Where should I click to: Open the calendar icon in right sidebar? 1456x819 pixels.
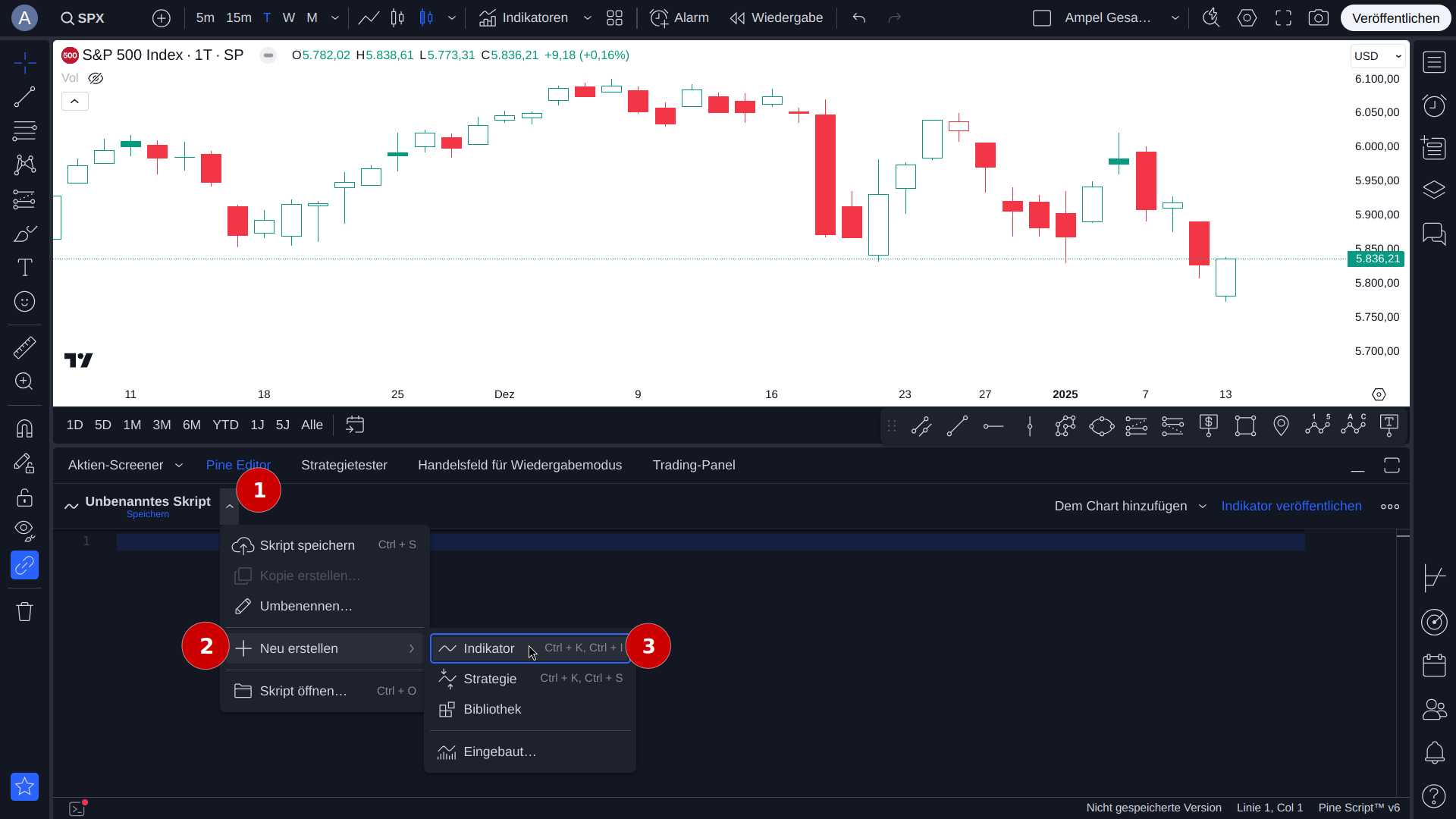click(x=1434, y=666)
